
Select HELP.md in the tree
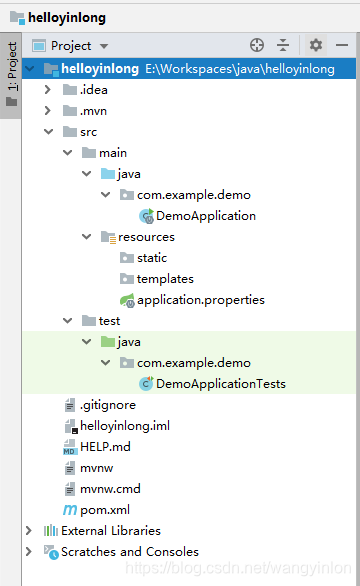(x=105, y=447)
